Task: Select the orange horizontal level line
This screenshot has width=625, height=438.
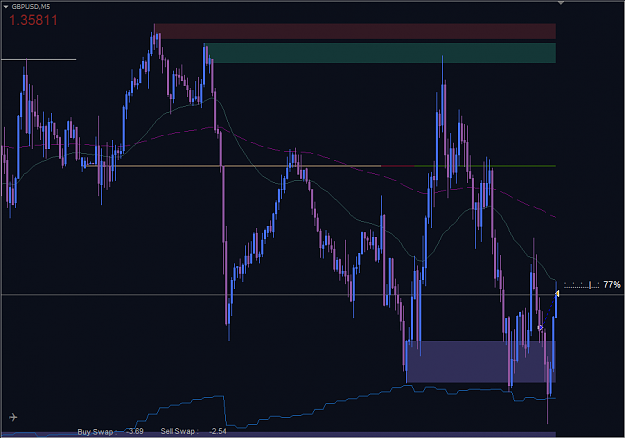Action: tap(234, 165)
